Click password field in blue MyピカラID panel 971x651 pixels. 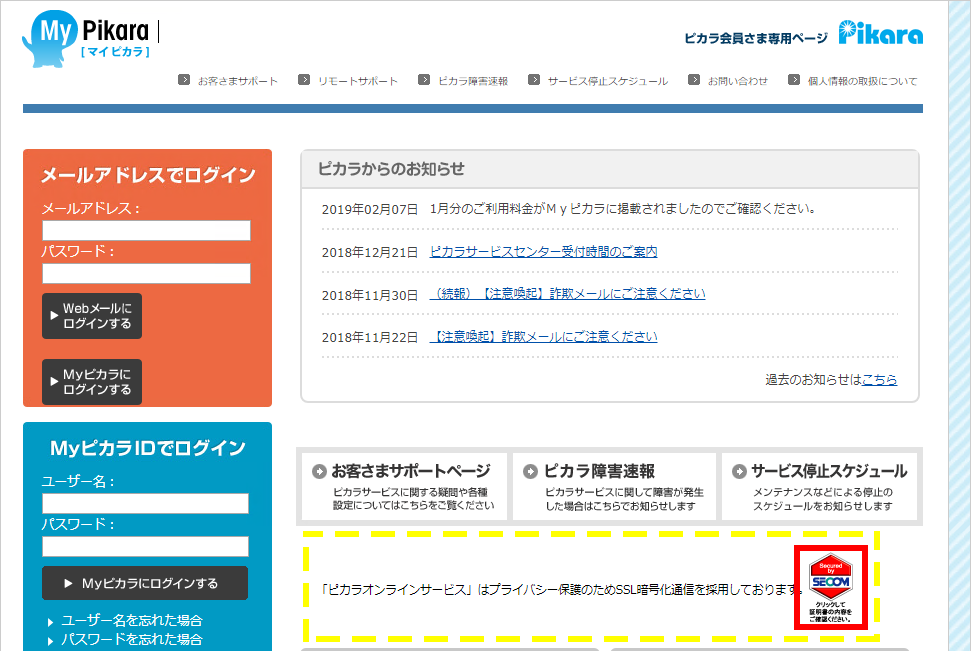[146, 546]
